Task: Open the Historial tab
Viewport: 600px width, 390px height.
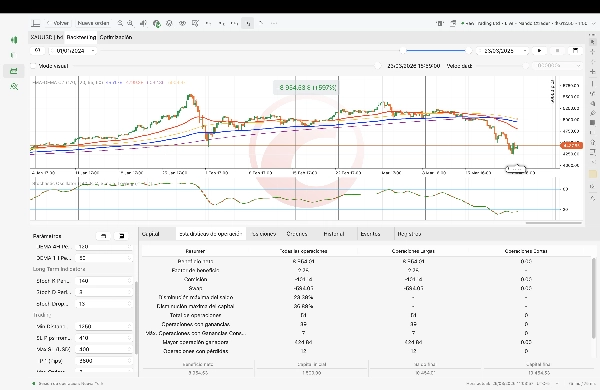Action: (x=334, y=234)
